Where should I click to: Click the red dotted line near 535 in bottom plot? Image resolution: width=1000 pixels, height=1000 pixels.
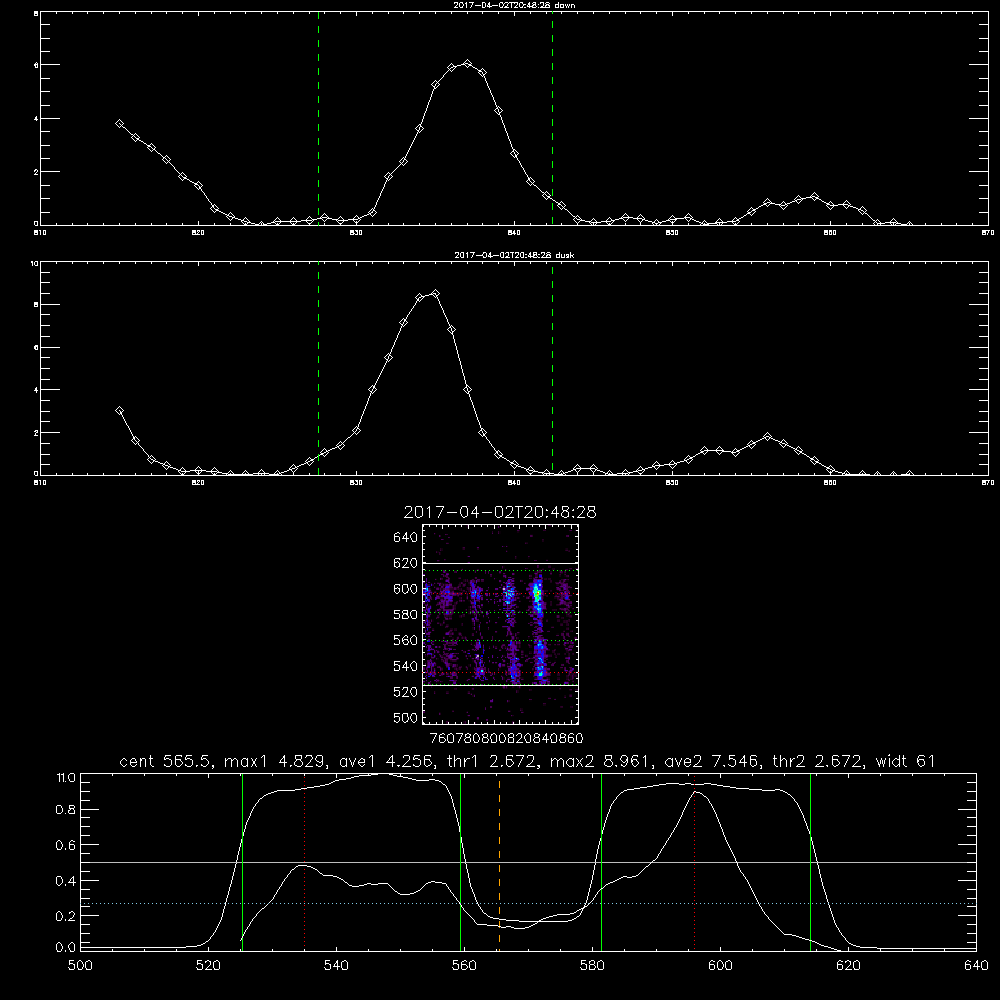(x=305, y=861)
